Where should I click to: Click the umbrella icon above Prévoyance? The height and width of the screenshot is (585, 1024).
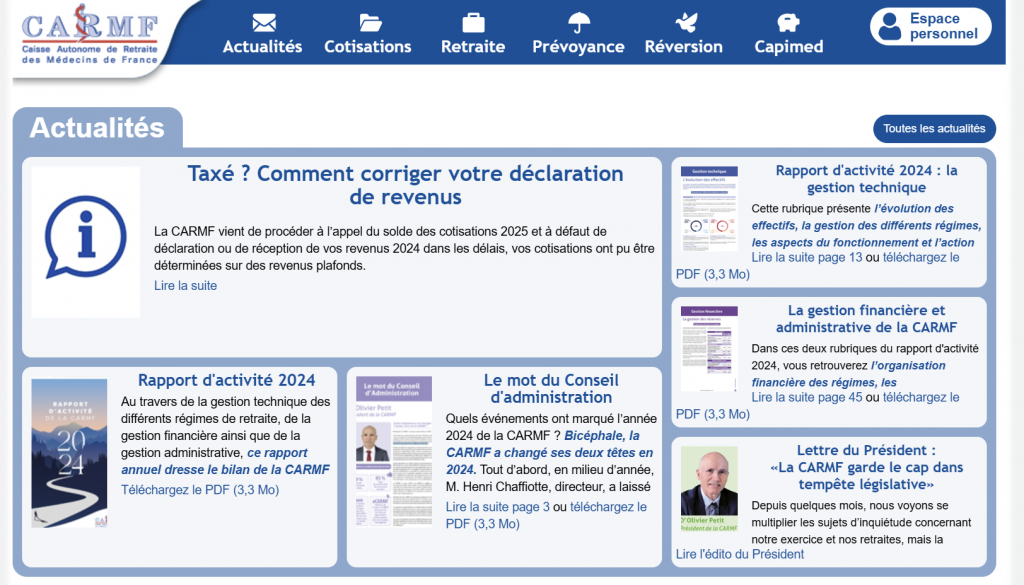tap(579, 22)
